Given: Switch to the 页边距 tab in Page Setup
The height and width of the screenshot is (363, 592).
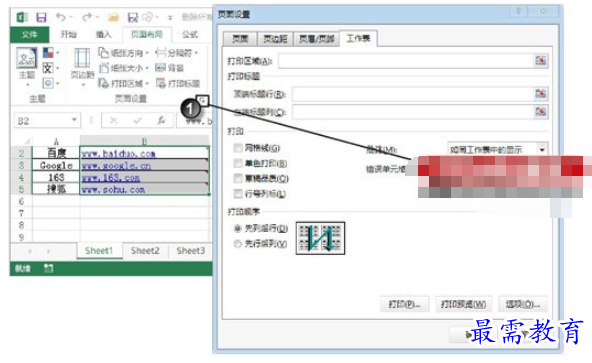Looking at the screenshot, I should click(x=275, y=39).
